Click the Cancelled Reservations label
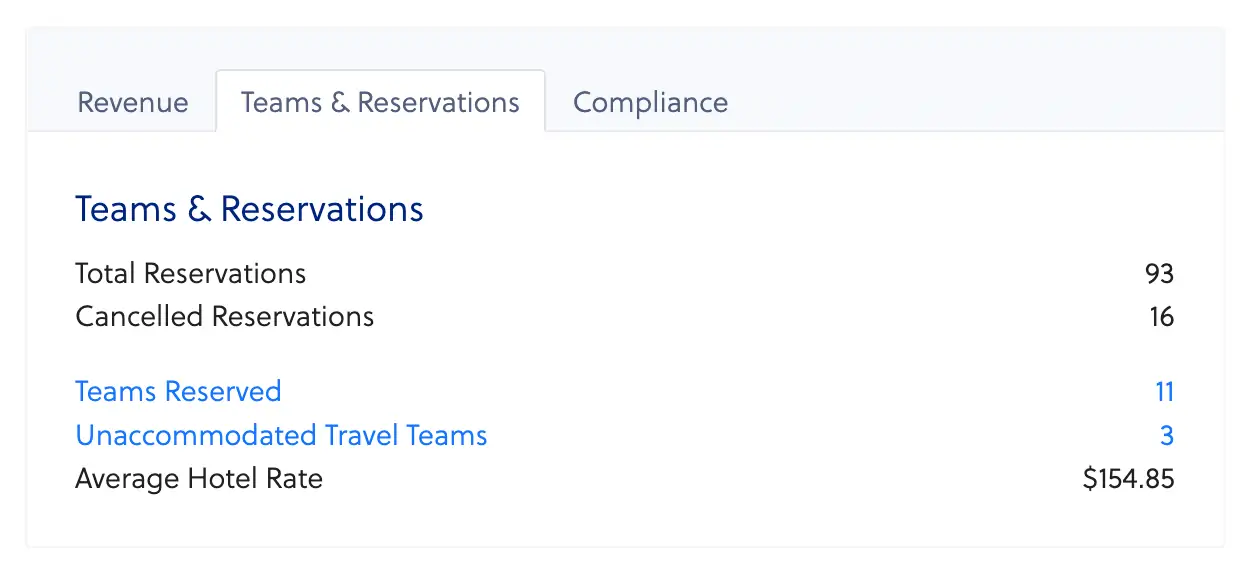Viewport: 1258px width, 576px height. click(224, 317)
